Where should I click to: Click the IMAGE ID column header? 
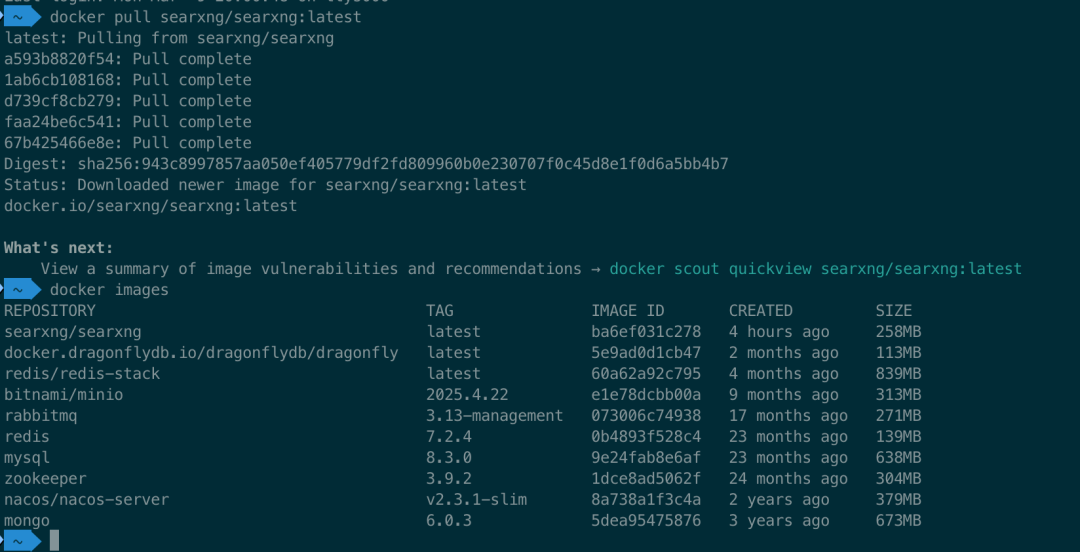pos(627,311)
